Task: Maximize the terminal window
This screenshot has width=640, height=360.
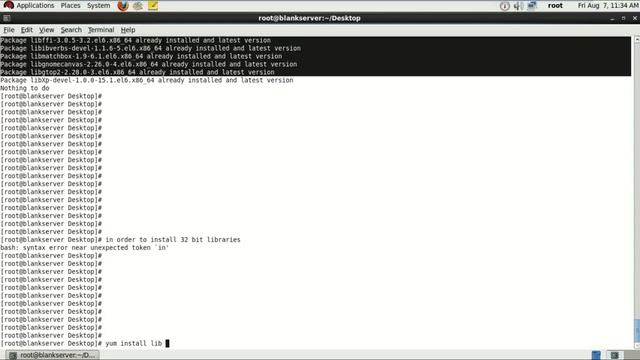Action: pos(623,18)
